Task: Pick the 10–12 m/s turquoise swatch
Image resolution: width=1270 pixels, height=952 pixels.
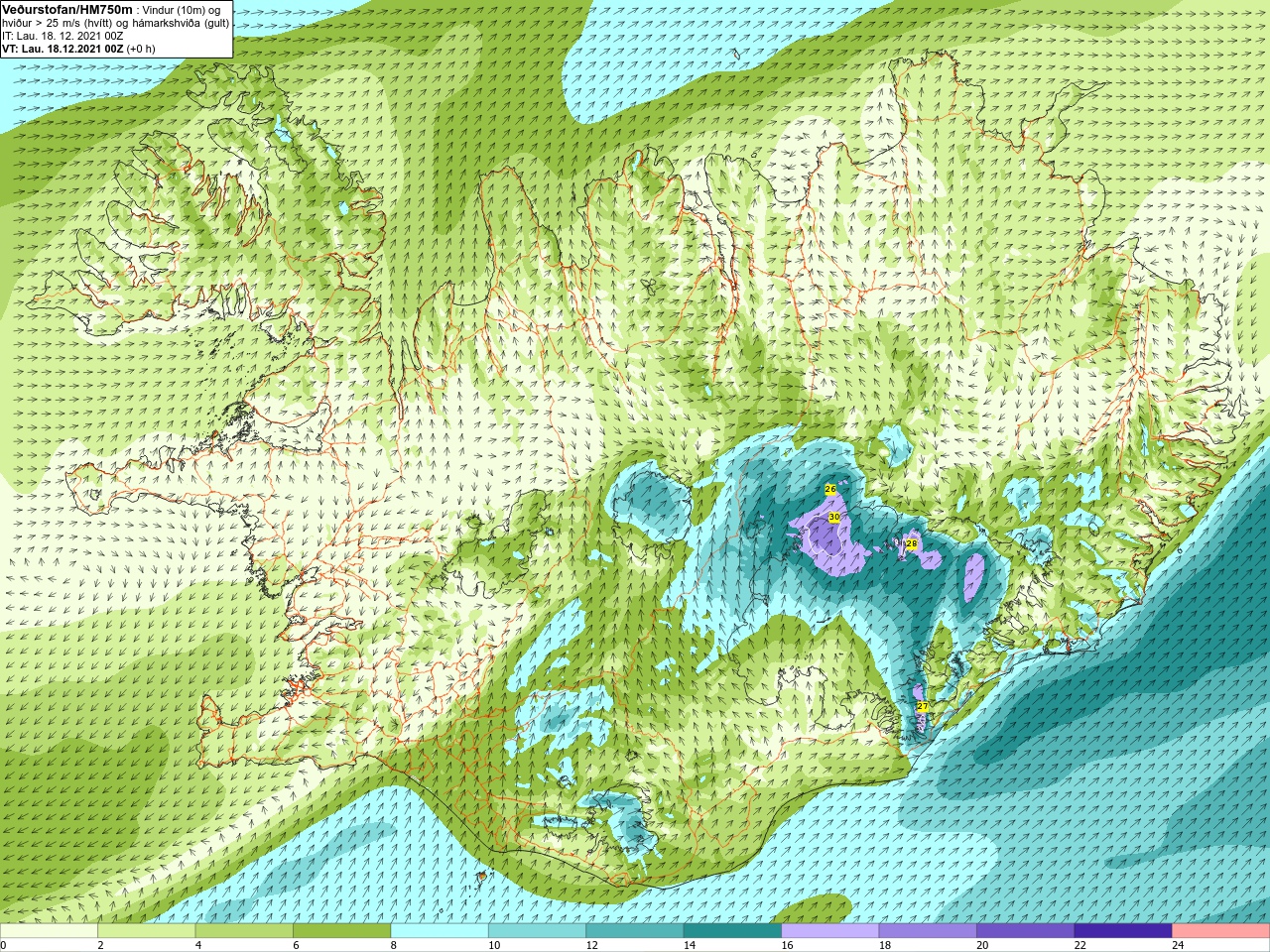Action: point(537,931)
